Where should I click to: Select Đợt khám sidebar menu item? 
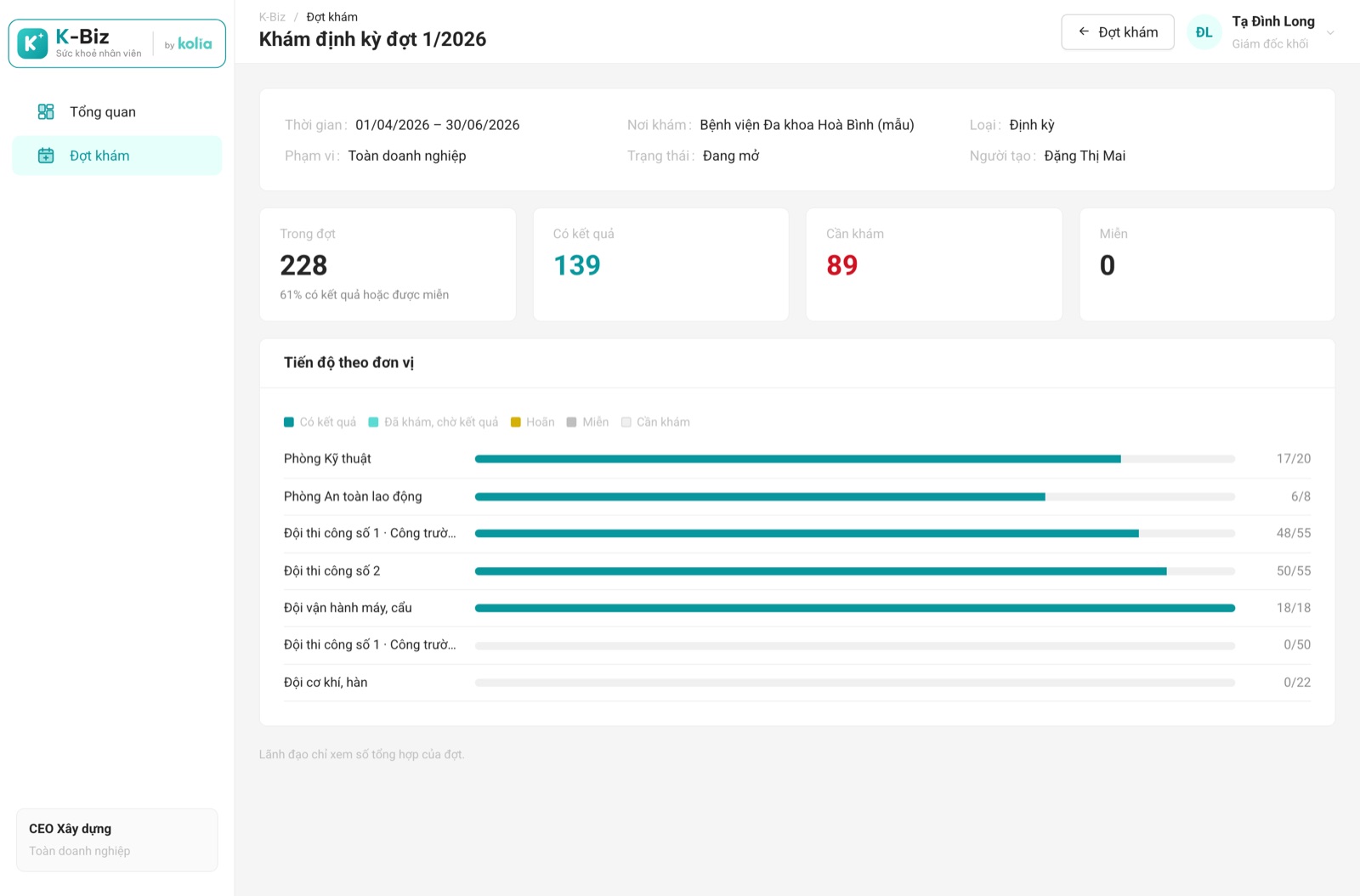pyautogui.click(x=117, y=156)
